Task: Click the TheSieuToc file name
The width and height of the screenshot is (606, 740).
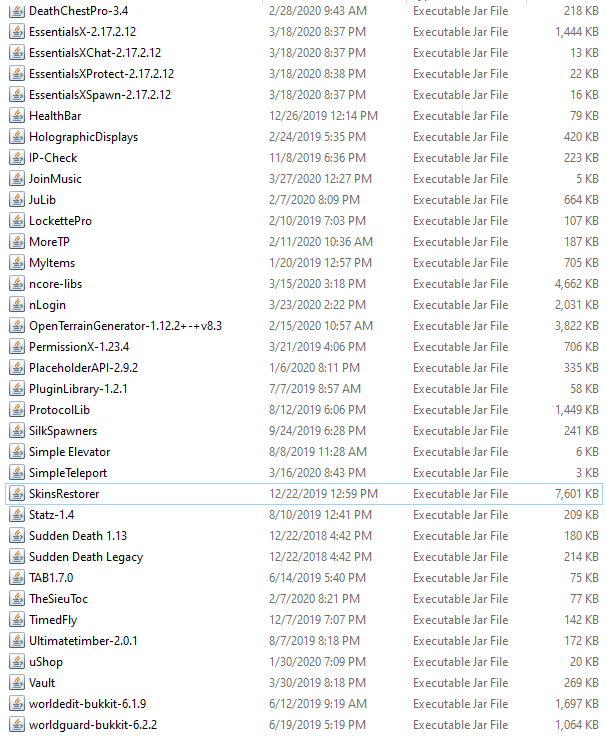Action: (x=59, y=599)
